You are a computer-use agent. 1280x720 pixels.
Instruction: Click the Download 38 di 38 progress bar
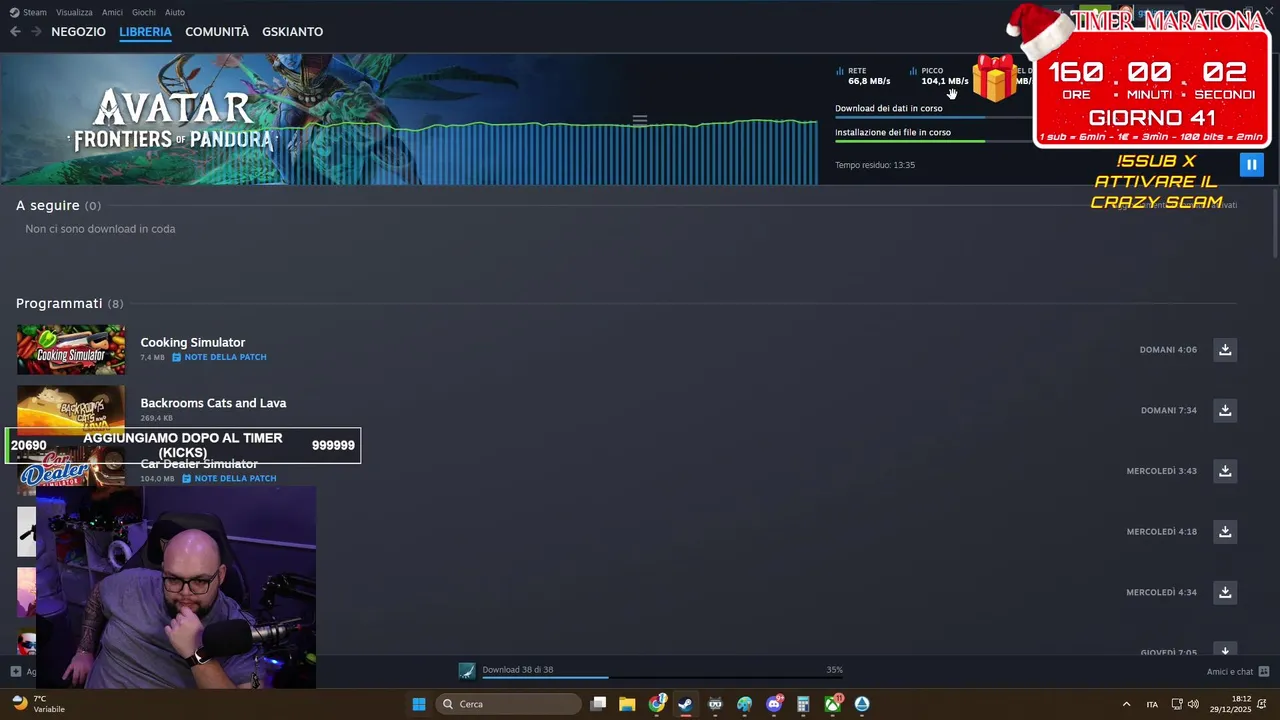pos(662,678)
